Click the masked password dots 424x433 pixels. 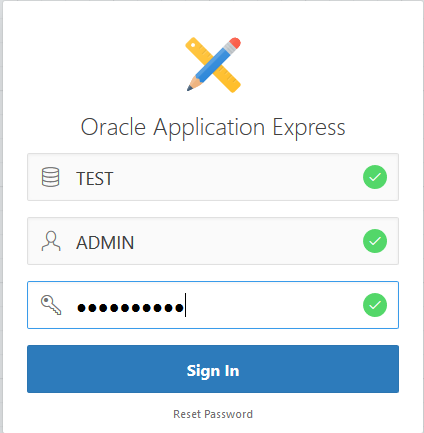[130, 307]
